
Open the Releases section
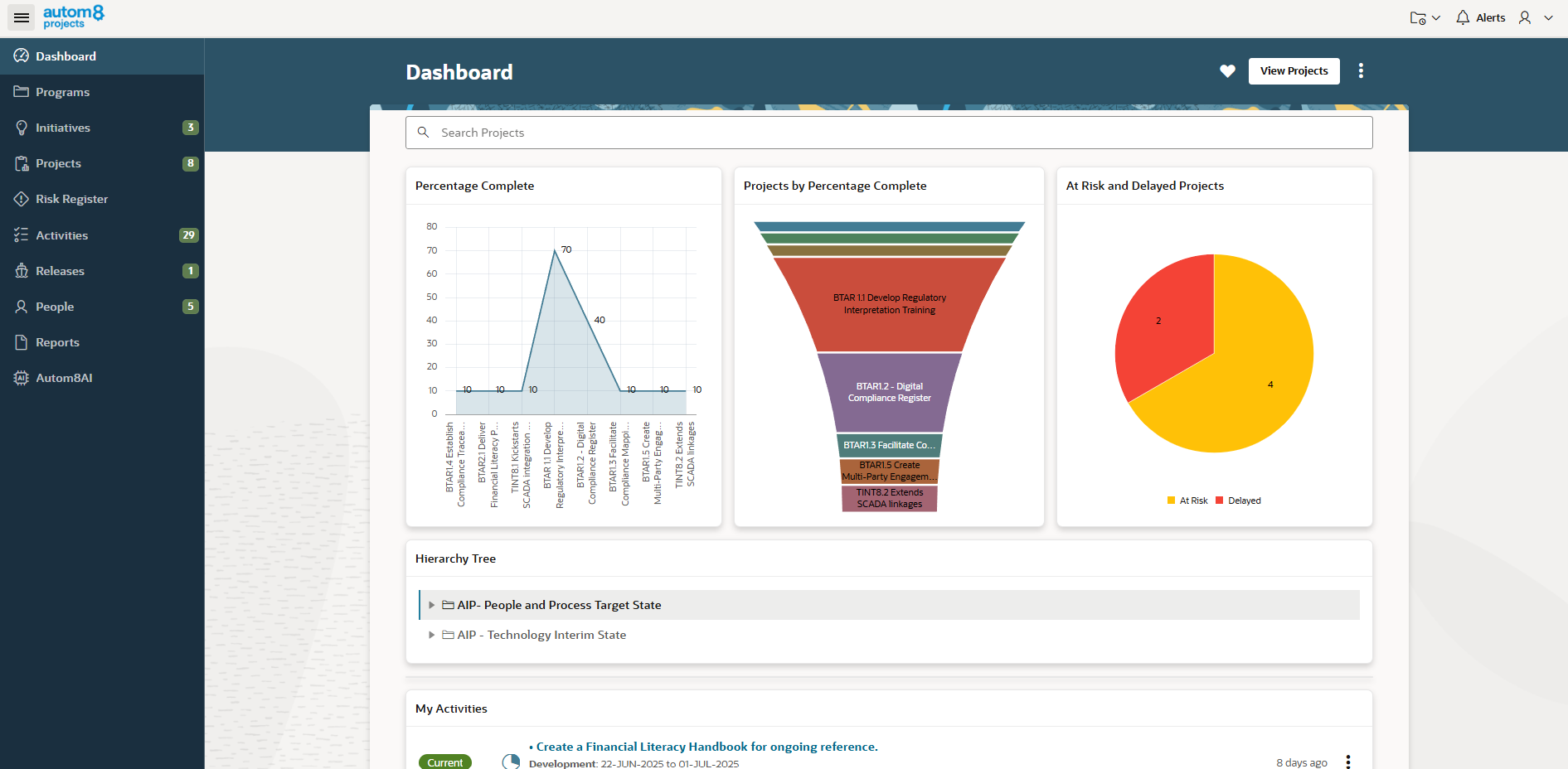(x=60, y=271)
